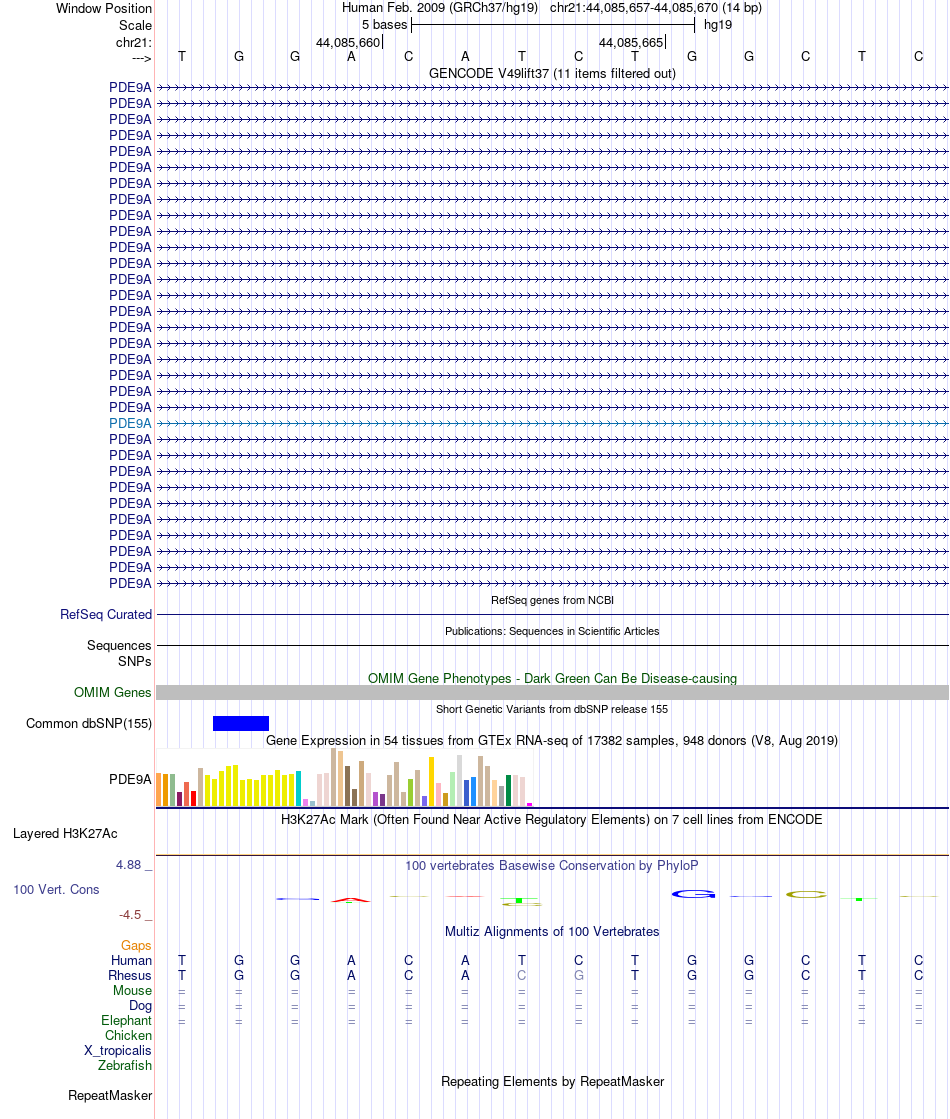Click the H3K27Ac Mark ENCODE track title
This screenshot has width=950, height=1119.
click(x=551, y=819)
